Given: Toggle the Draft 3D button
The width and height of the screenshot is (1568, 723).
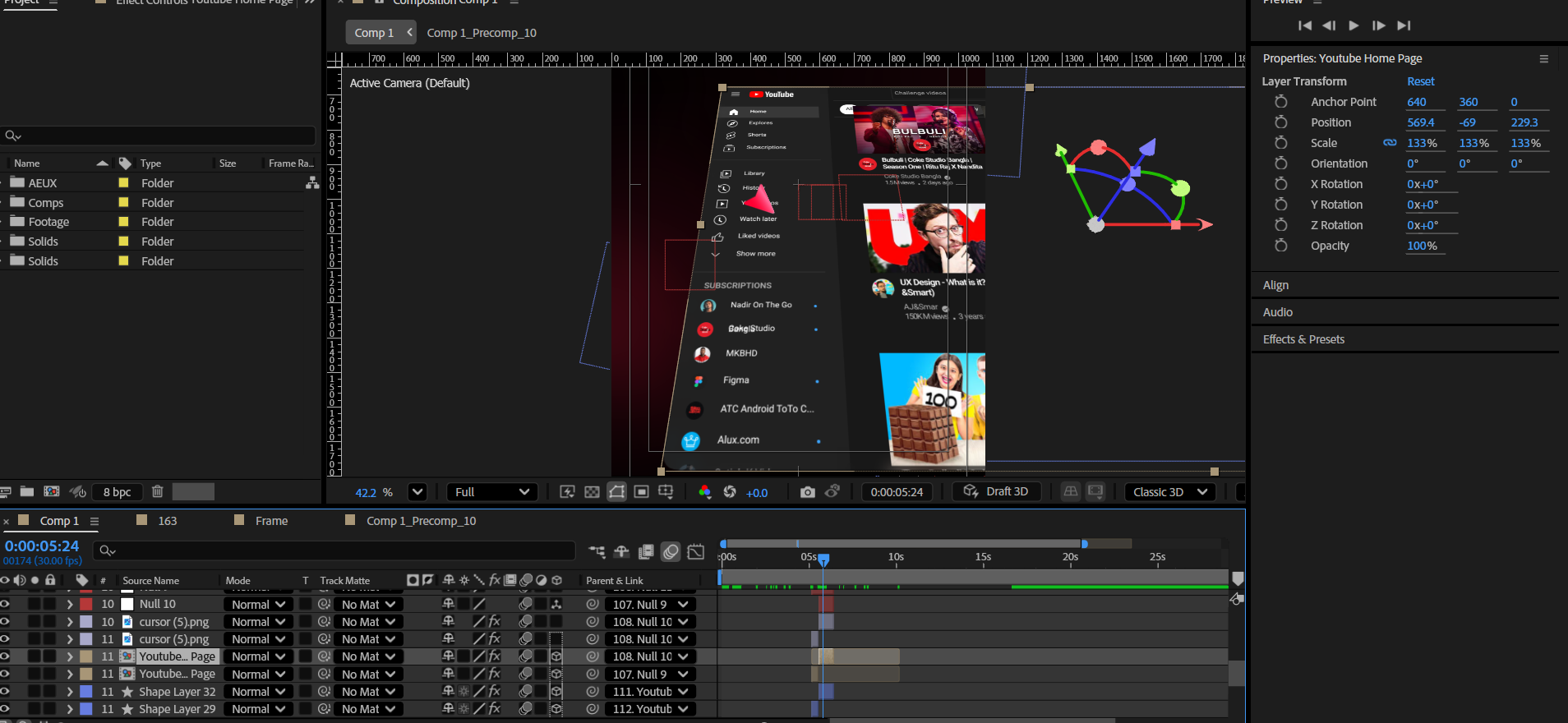Looking at the screenshot, I should pyautogui.click(x=996, y=491).
